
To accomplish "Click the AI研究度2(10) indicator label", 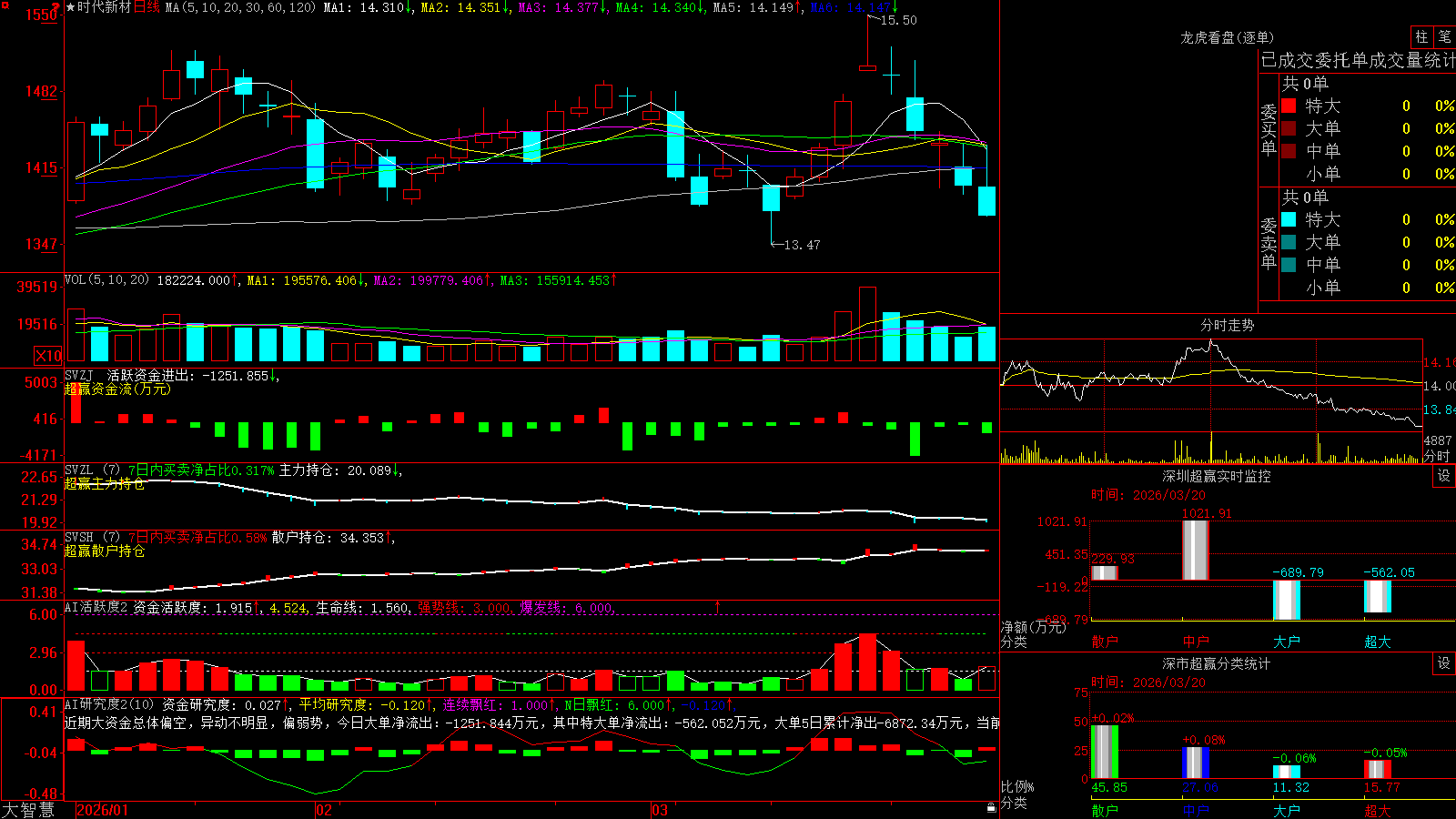I will click(109, 704).
